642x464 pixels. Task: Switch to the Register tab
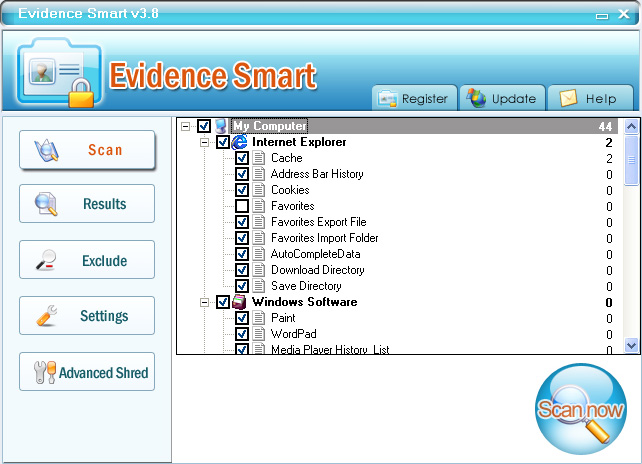(414, 98)
